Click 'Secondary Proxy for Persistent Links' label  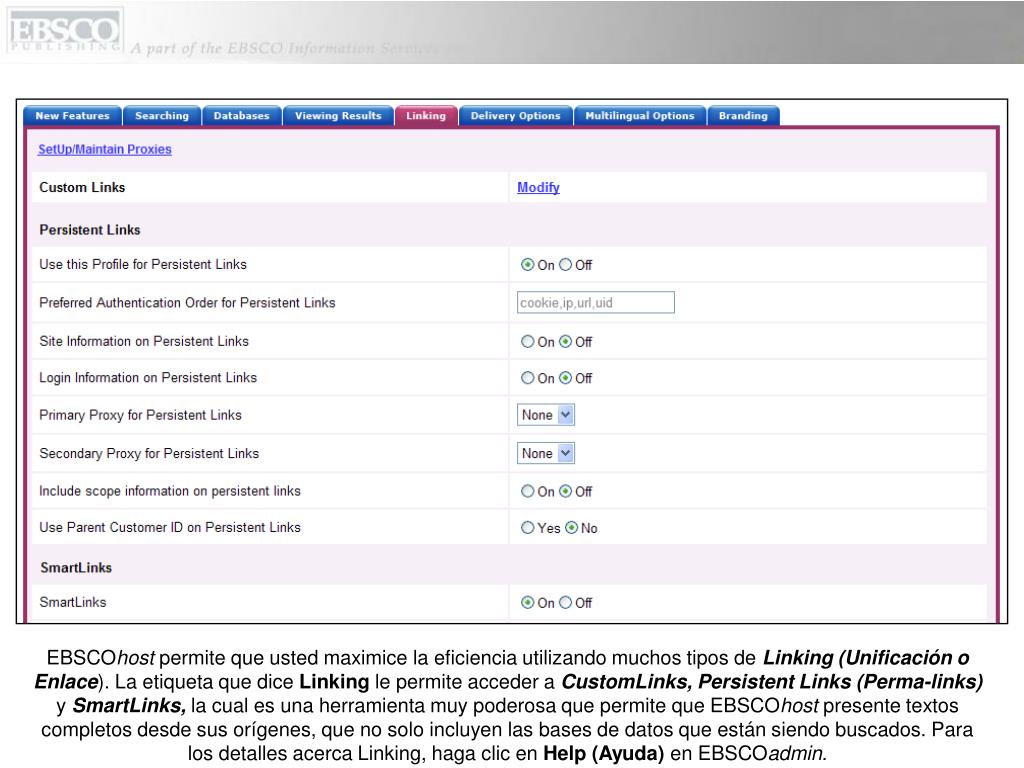[149, 453]
